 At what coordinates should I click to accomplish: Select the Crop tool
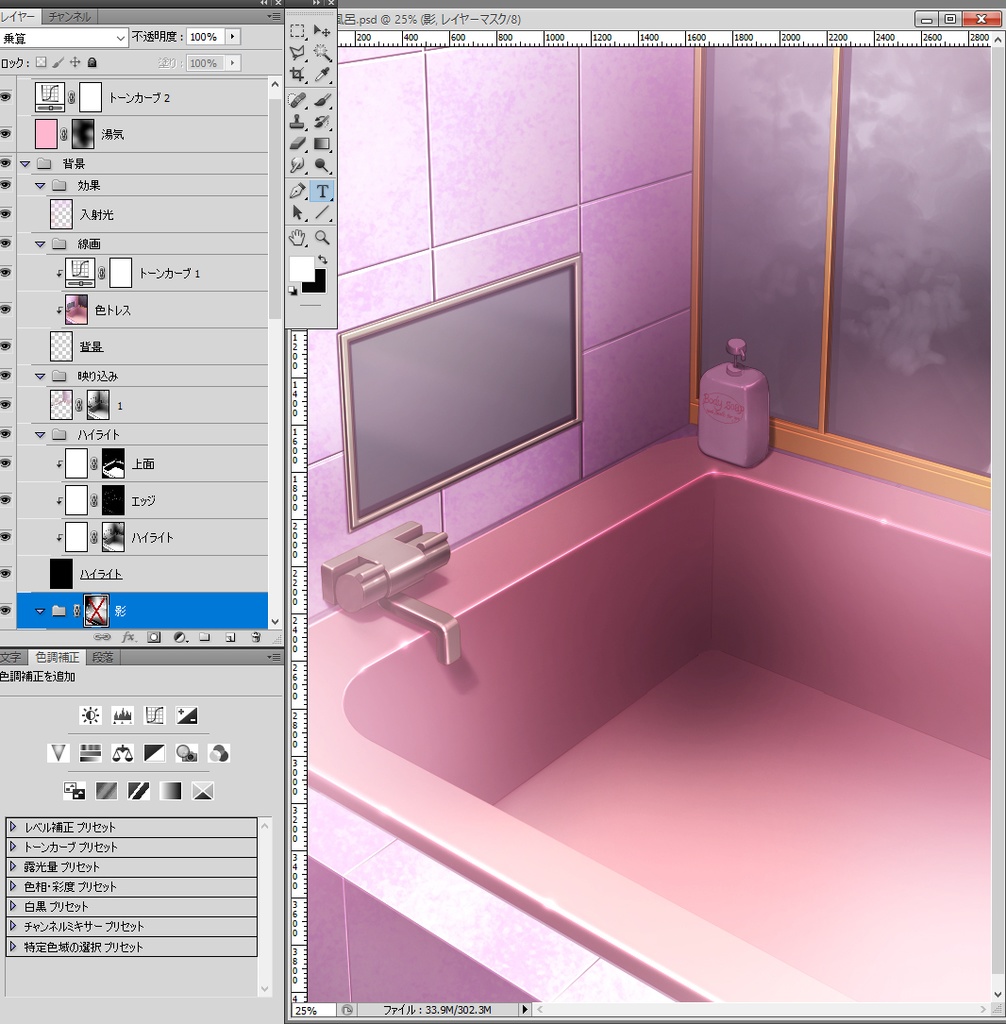[x=296, y=76]
